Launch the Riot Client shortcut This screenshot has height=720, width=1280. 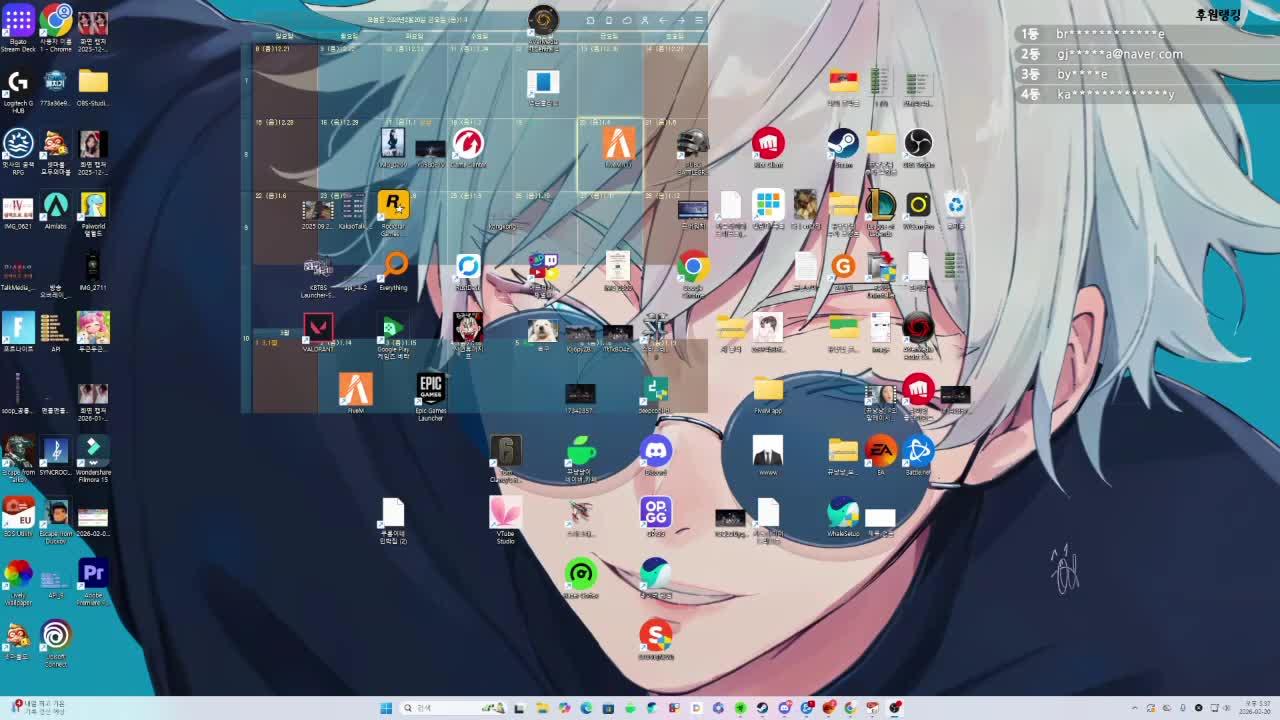pyautogui.click(x=768, y=144)
